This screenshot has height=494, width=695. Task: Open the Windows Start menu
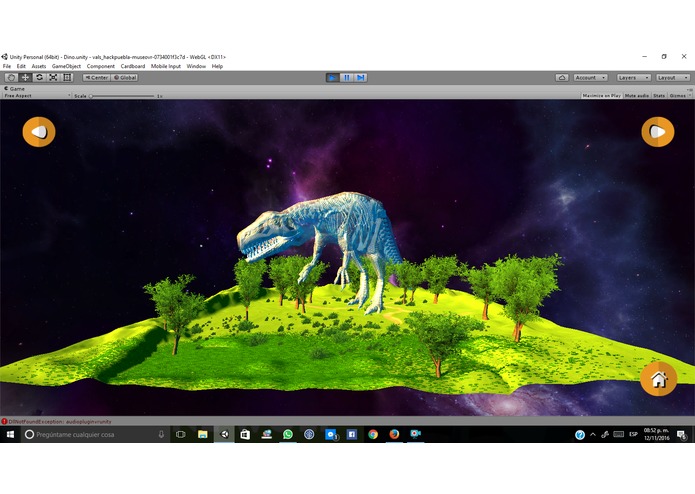[x=10, y=435]
